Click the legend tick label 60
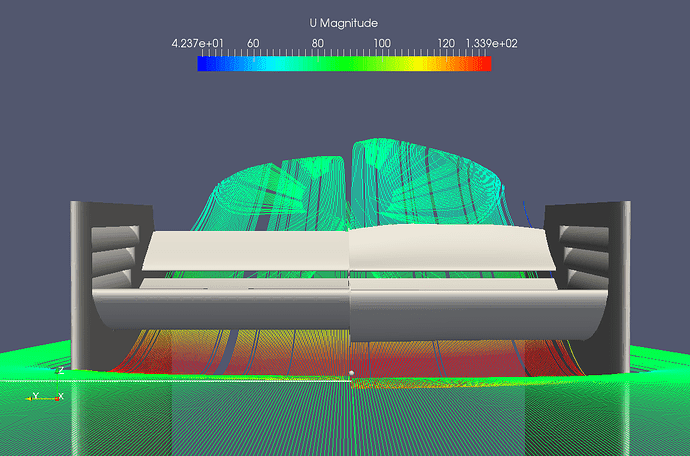 (253, 44)
